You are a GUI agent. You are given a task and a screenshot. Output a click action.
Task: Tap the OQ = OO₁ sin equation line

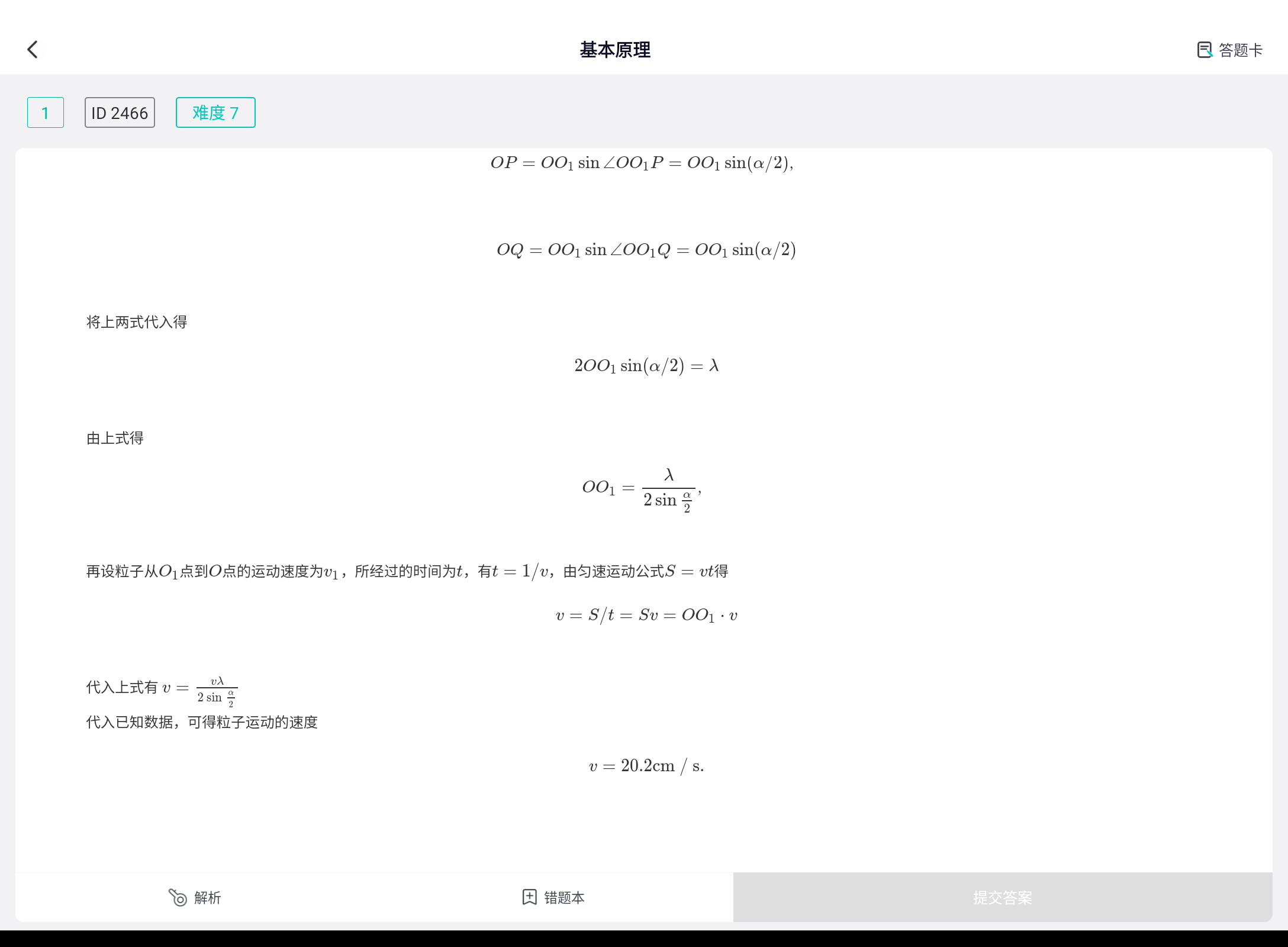click(646, 250)
